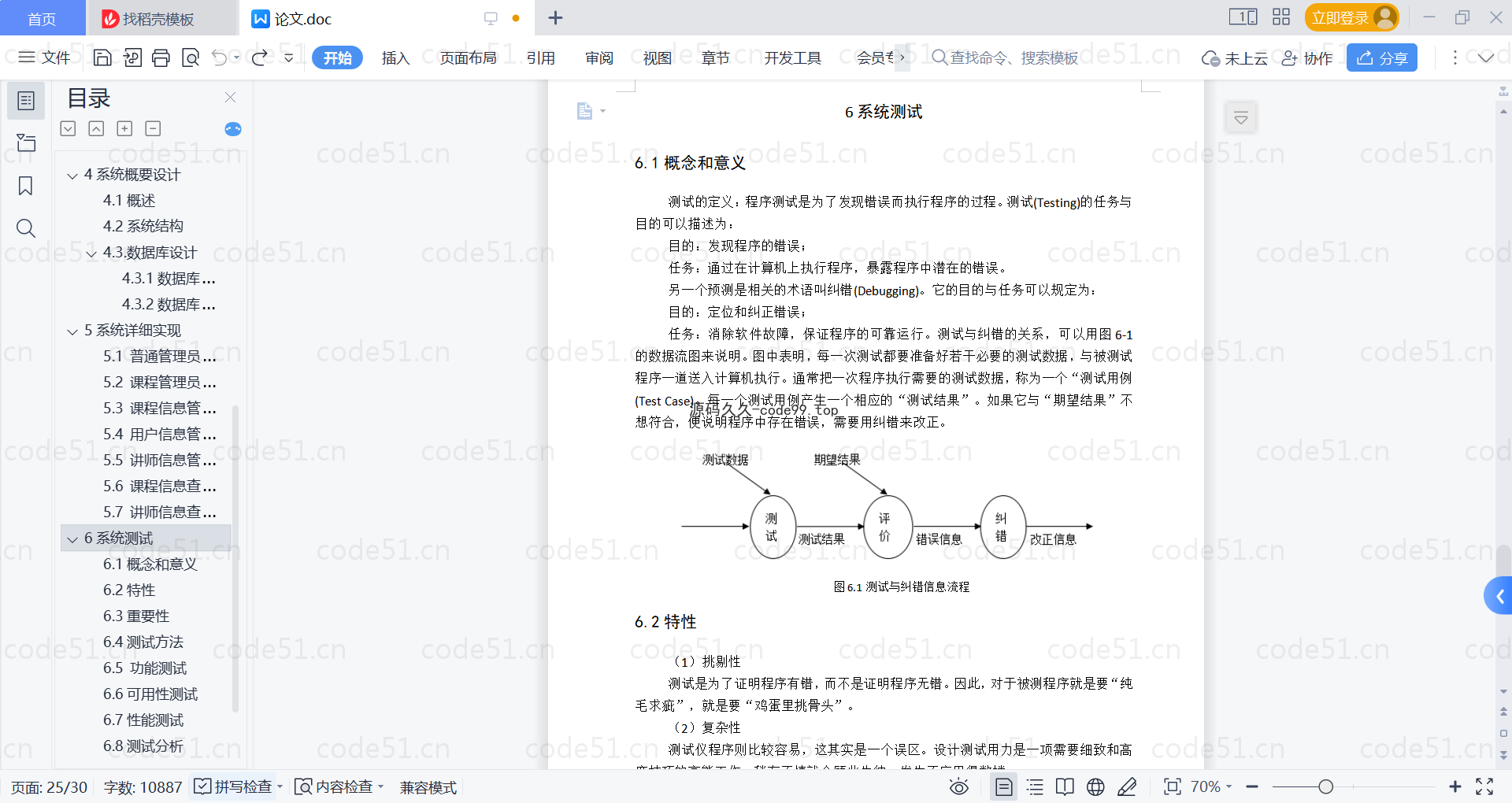Click the Print icon in toolbar
This screenshot has width=1512, height=803.
(161, 57)
